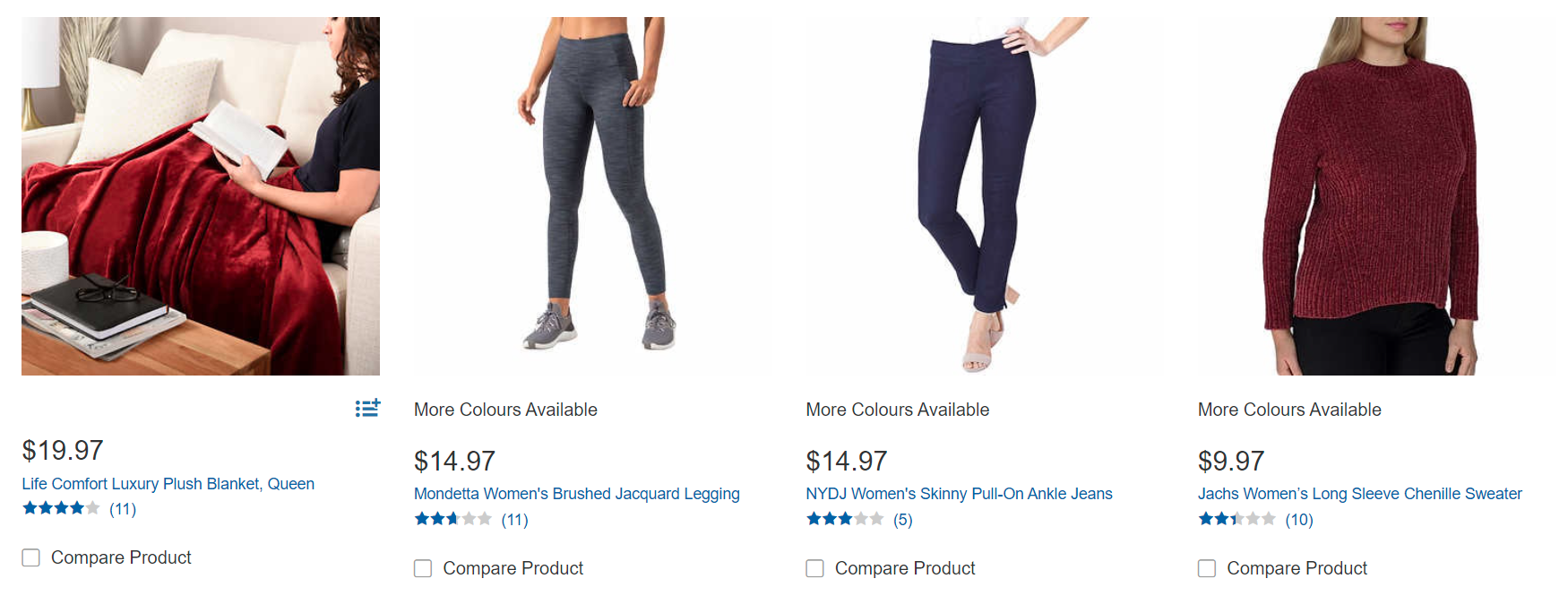Check Compare Product for the Plush Blanket

[31, 557]
